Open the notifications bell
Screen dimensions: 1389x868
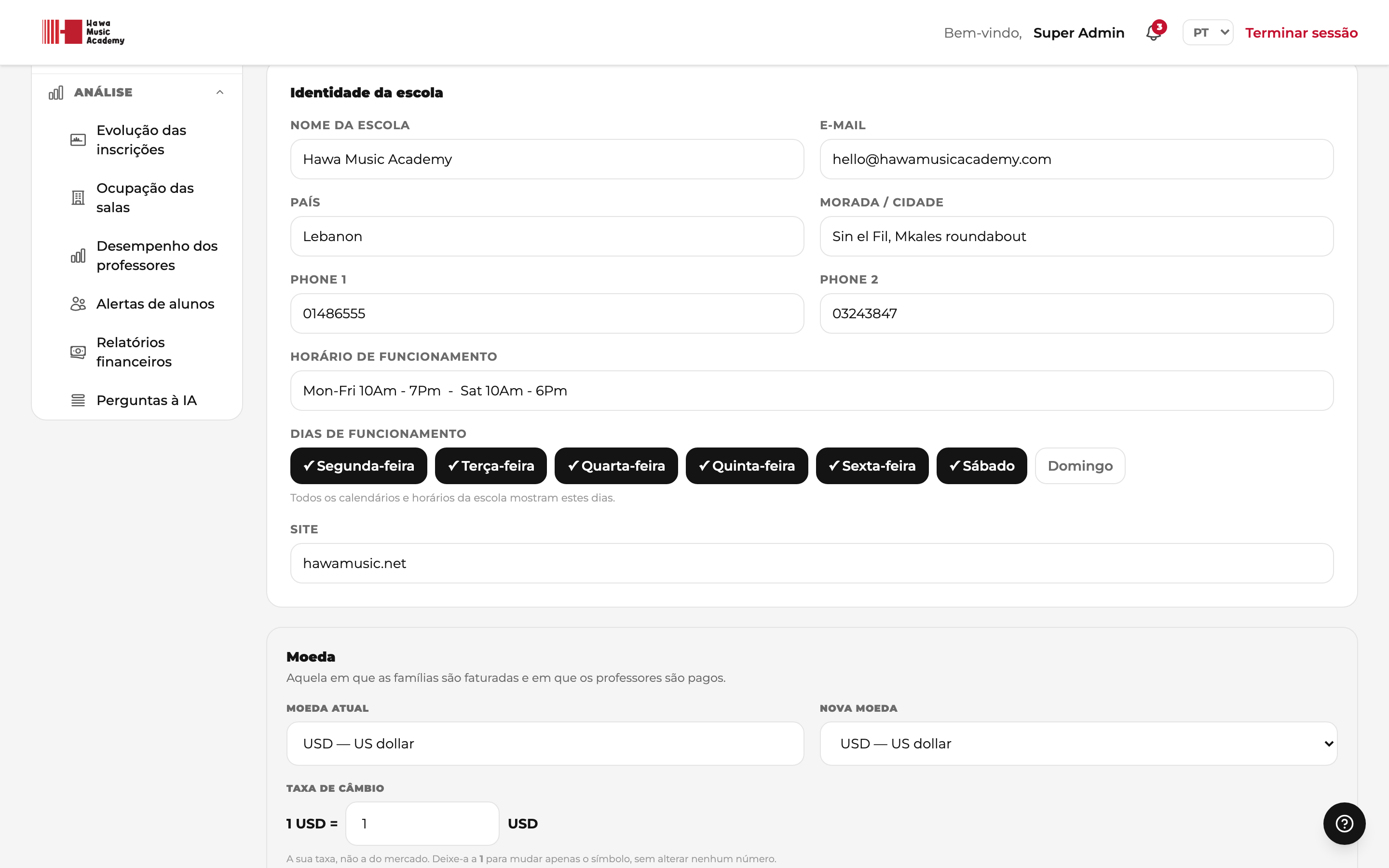pyautogui.click(x=1155, y=32)
